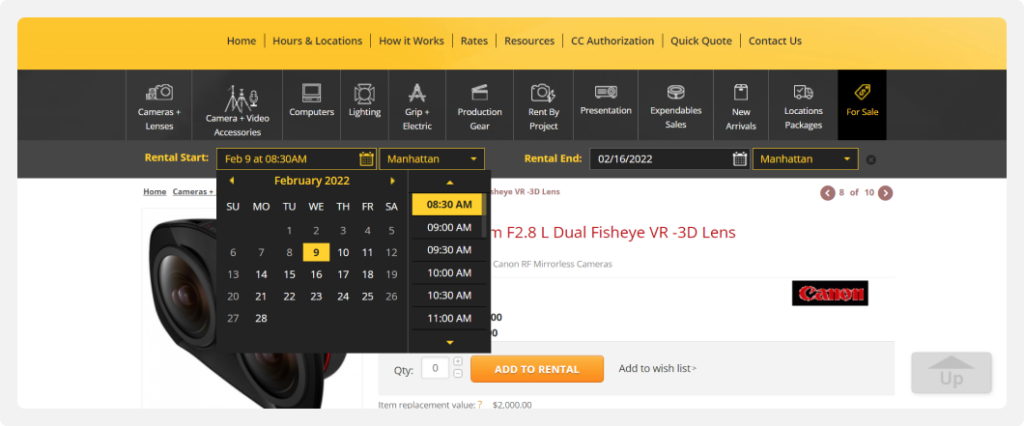This screenshot has height=426, width=1024.
Task: Select February 16 in the calendar
Action: [x=316, y=274]
